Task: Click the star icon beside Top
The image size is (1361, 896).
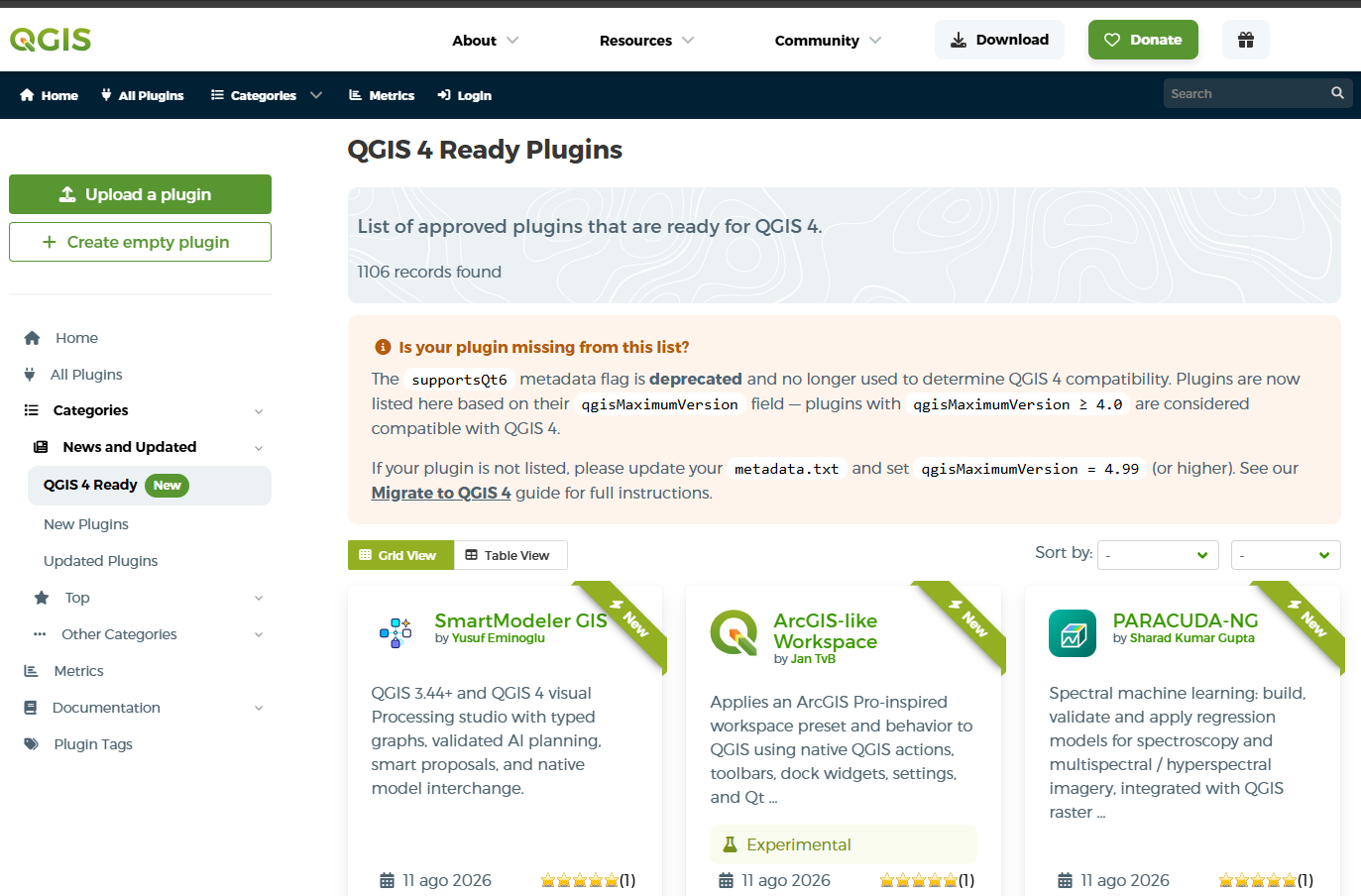Action: click(x=42, y=598)
